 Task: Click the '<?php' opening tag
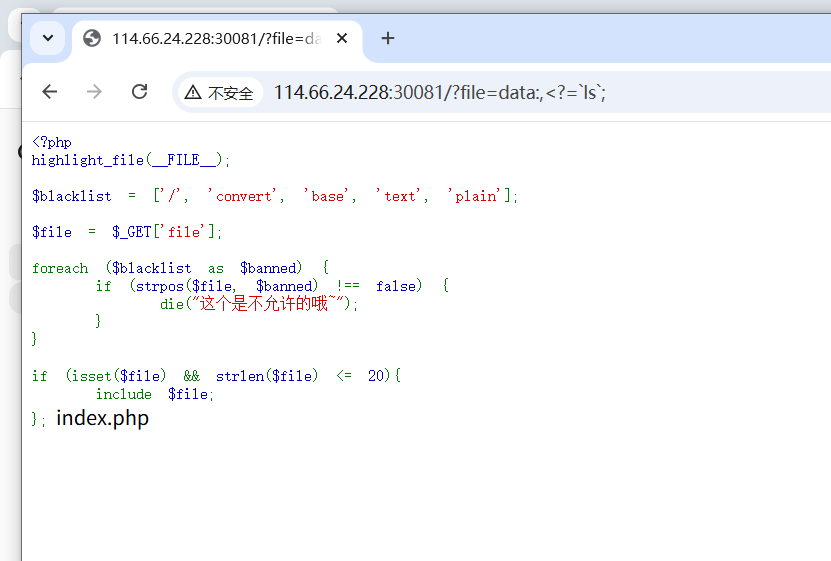pos(51,142)
